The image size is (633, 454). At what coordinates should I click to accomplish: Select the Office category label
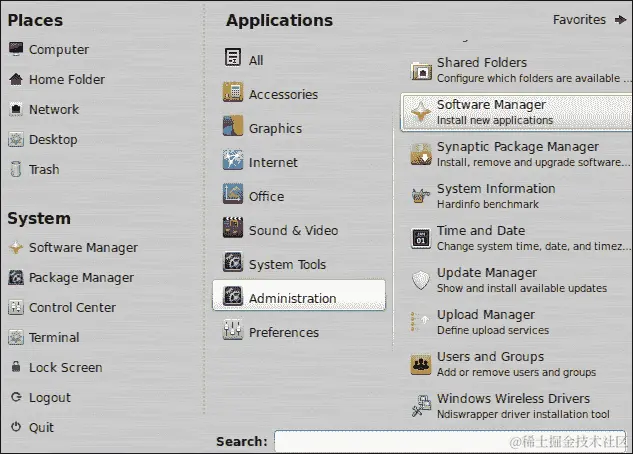click(266, 197)
